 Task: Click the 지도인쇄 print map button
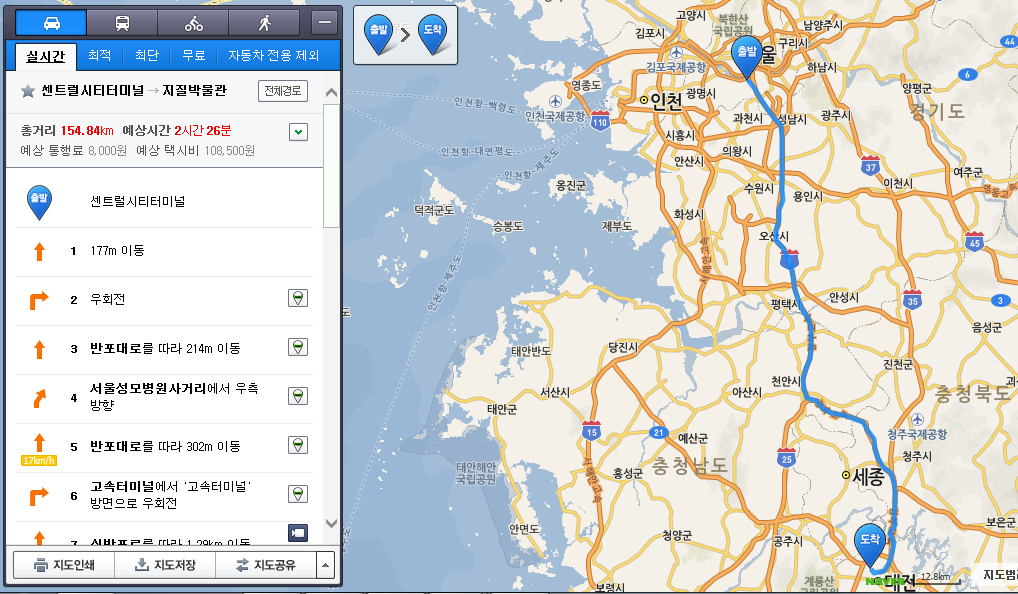click(64, 565)
